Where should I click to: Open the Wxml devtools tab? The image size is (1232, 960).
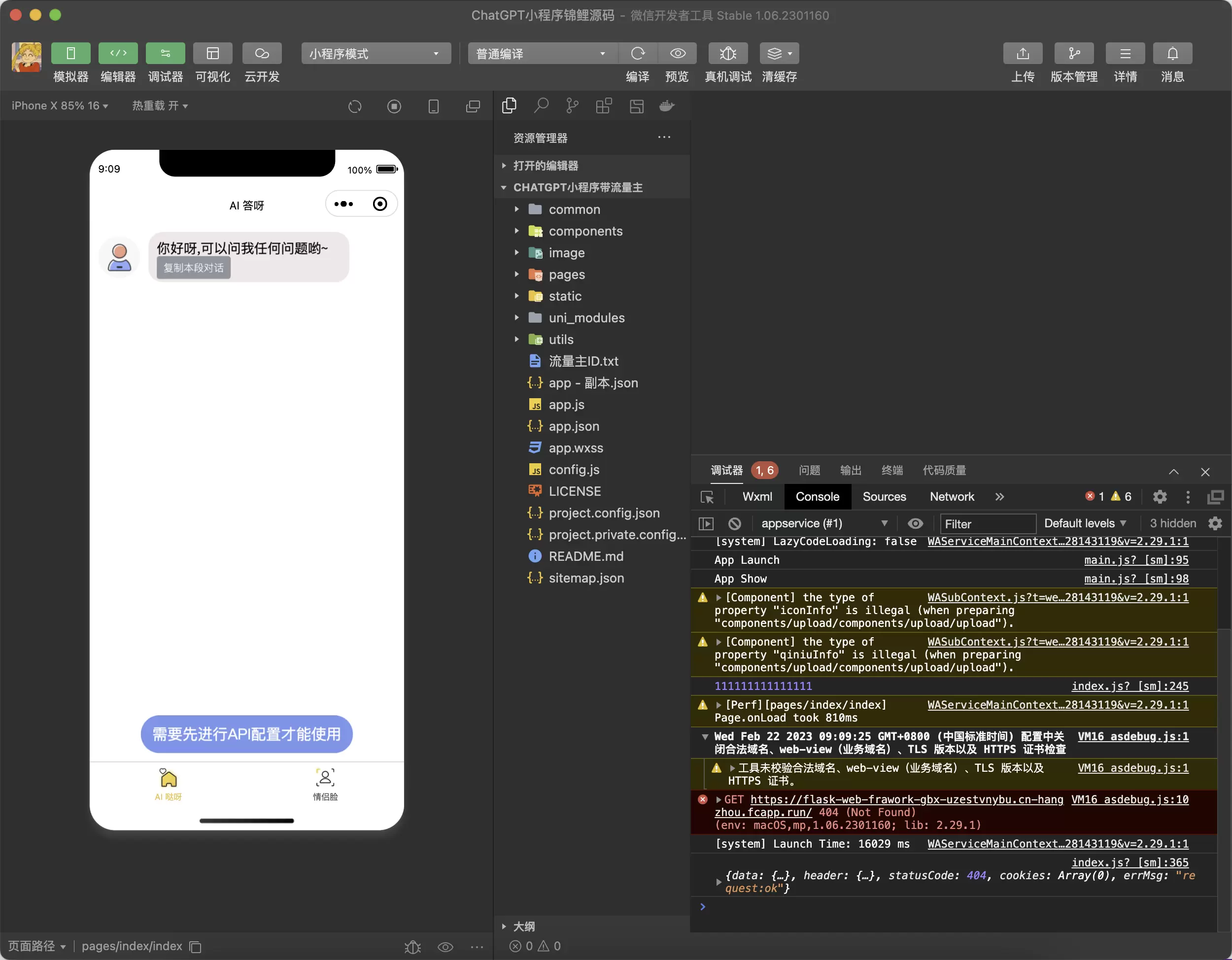[x=757, y=496]
